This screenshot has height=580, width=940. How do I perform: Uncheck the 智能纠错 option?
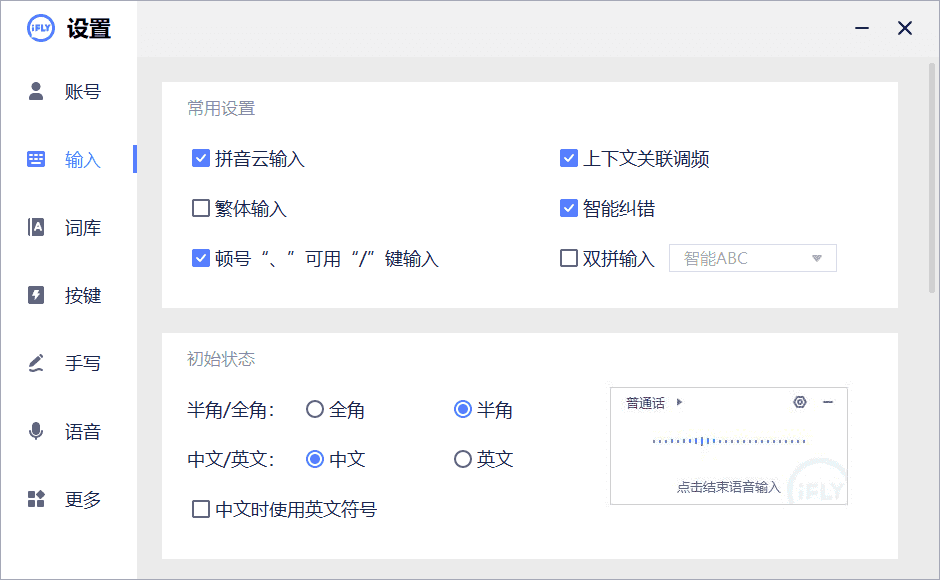pos(569,208)
